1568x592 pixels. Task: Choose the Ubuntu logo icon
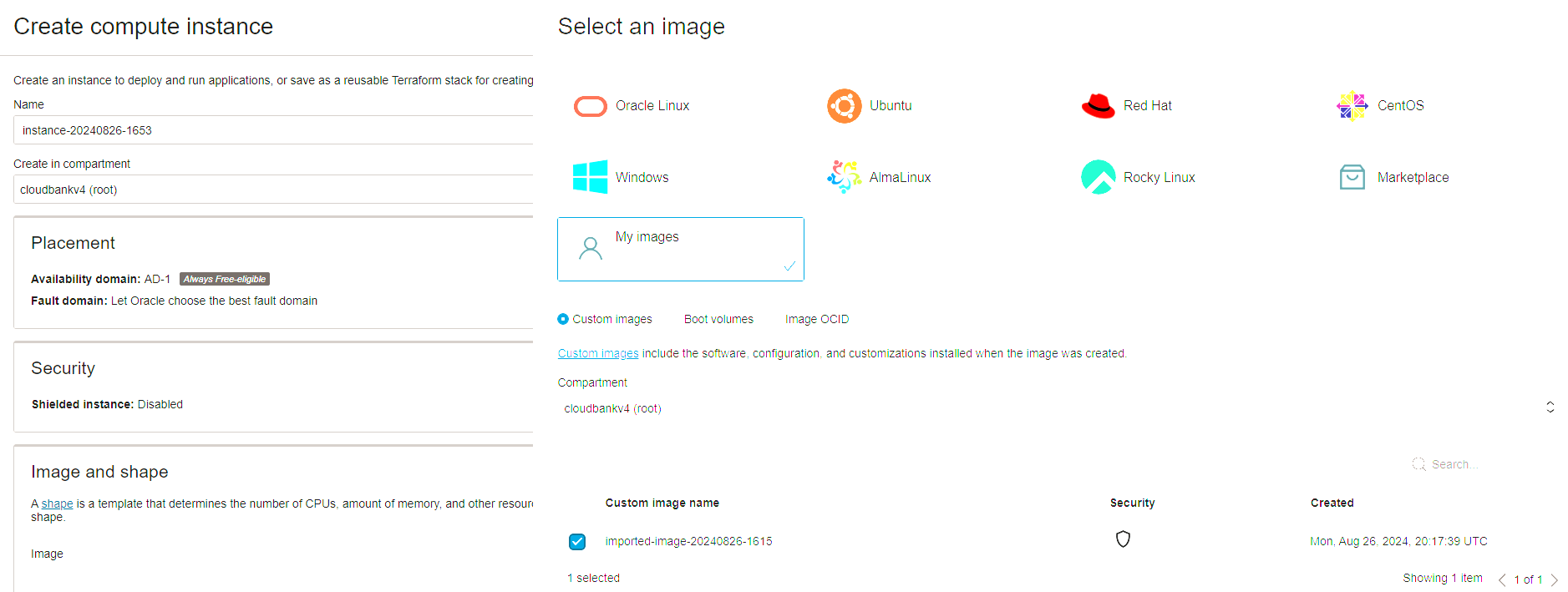[845, 106]
